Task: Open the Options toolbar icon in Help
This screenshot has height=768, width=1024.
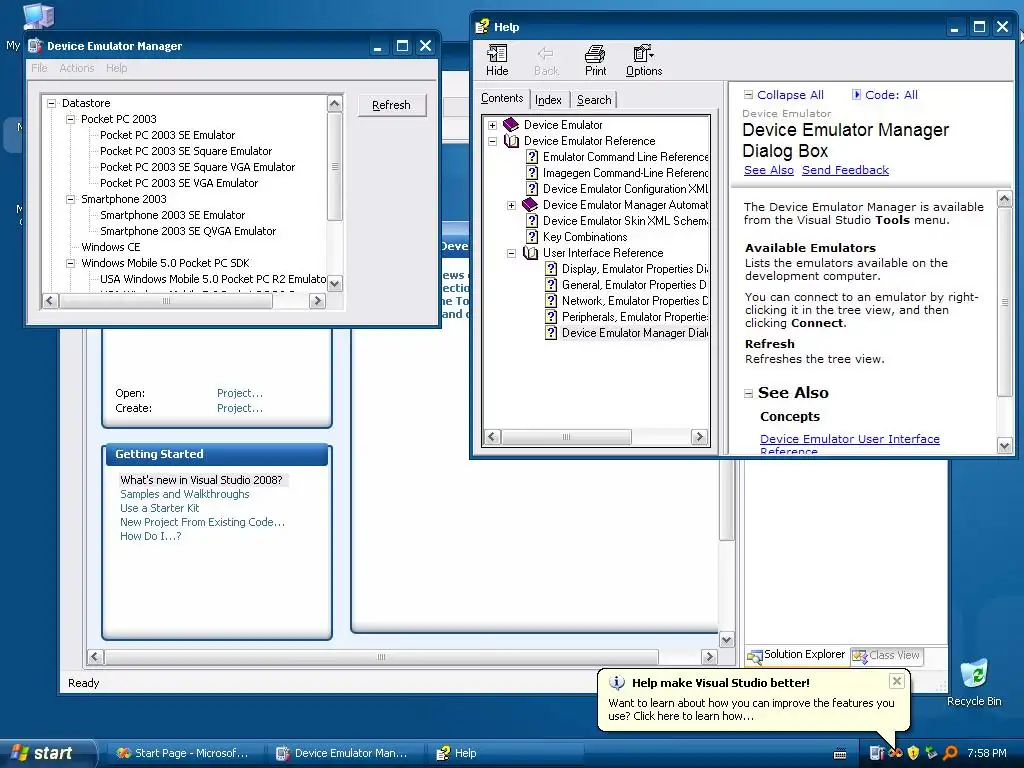Action: 643,54
